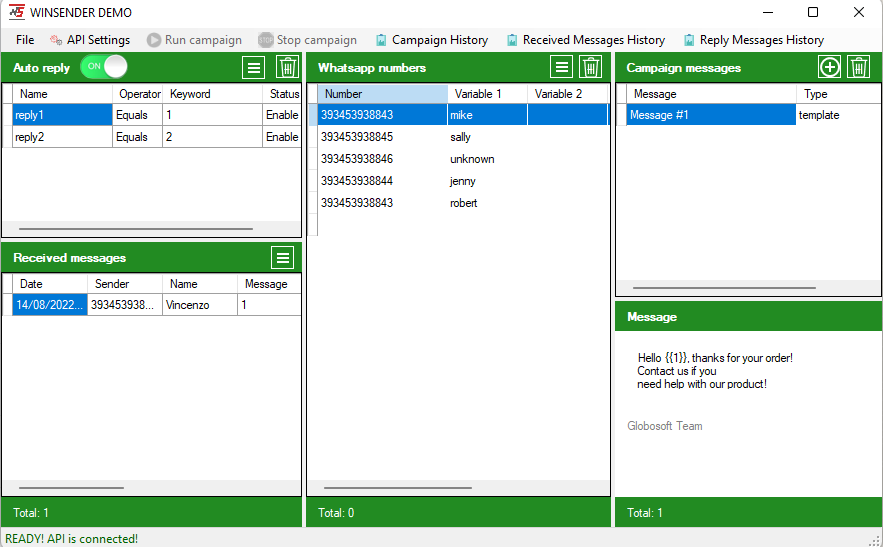Click the Campaign messages trash icon

[859, 67]
